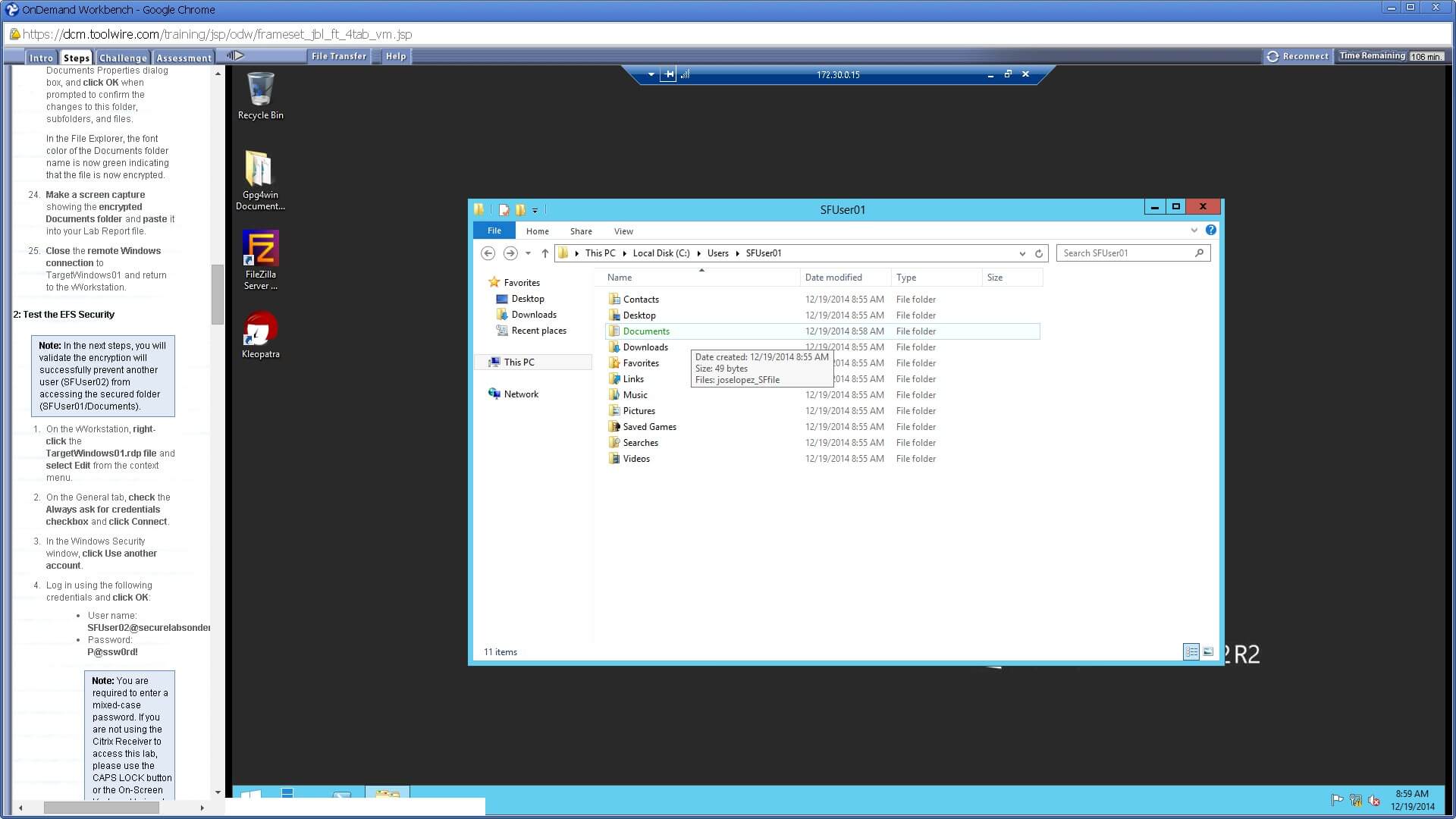Click the up directory arrow icon
This screenshot has height=819, width=1456.
[x=545, y=253]
